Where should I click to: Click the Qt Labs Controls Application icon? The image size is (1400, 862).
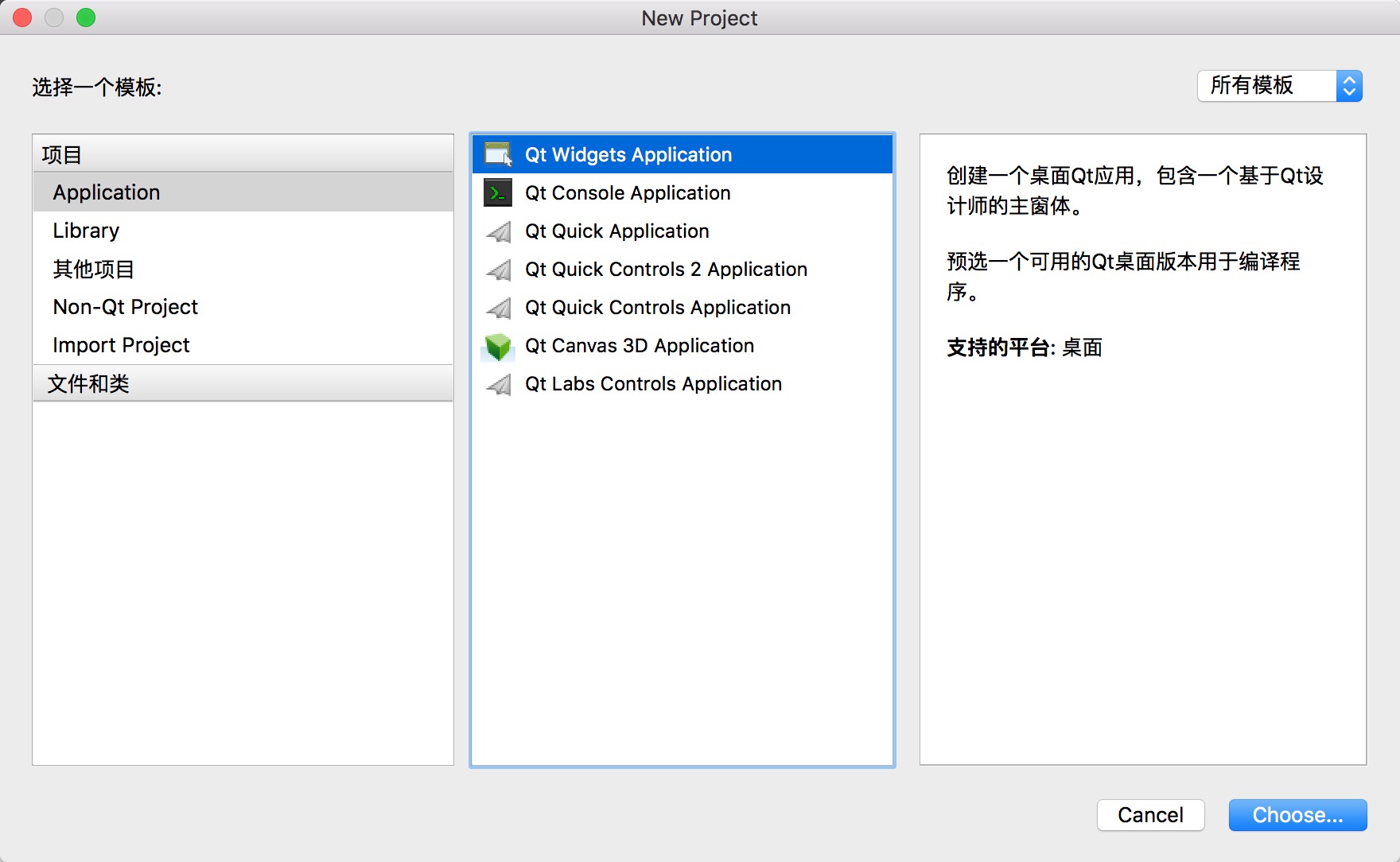click(x=498, y=384)
